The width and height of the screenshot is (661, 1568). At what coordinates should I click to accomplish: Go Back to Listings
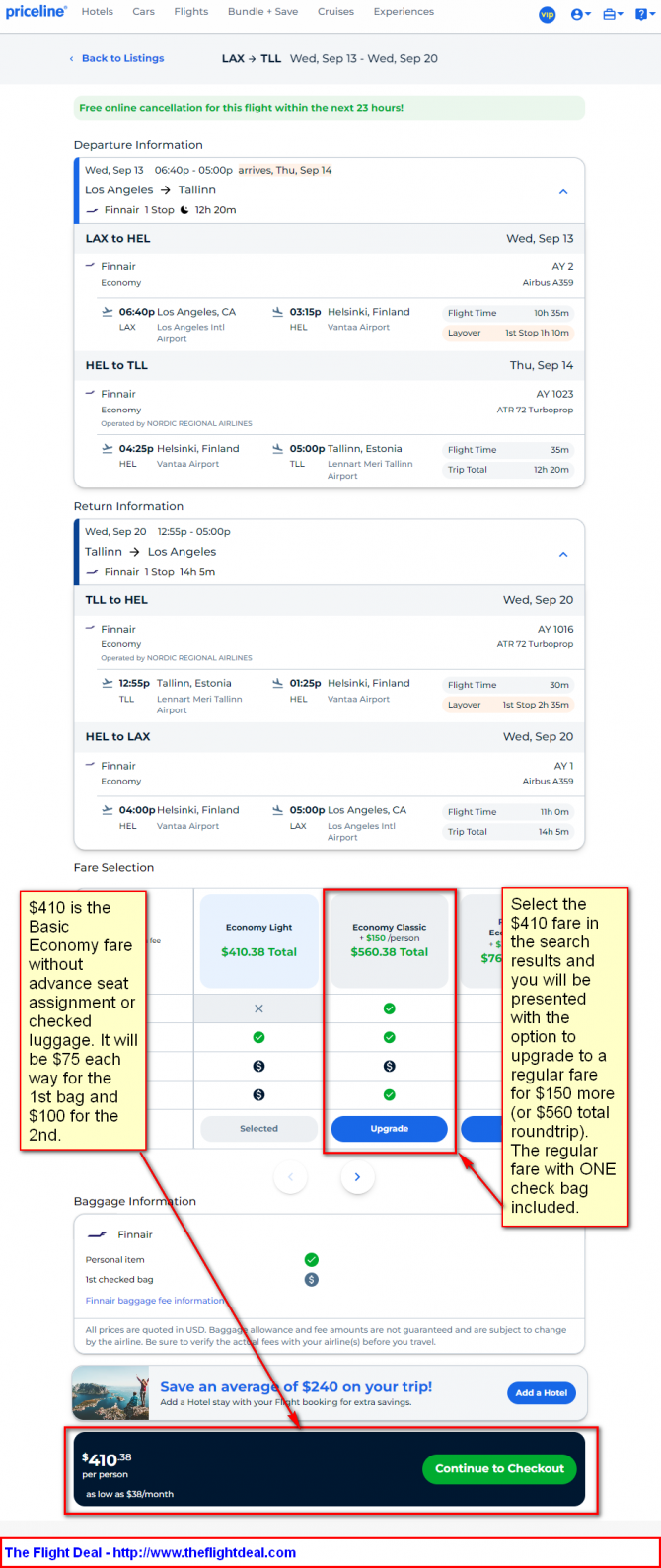click(116, 58)
